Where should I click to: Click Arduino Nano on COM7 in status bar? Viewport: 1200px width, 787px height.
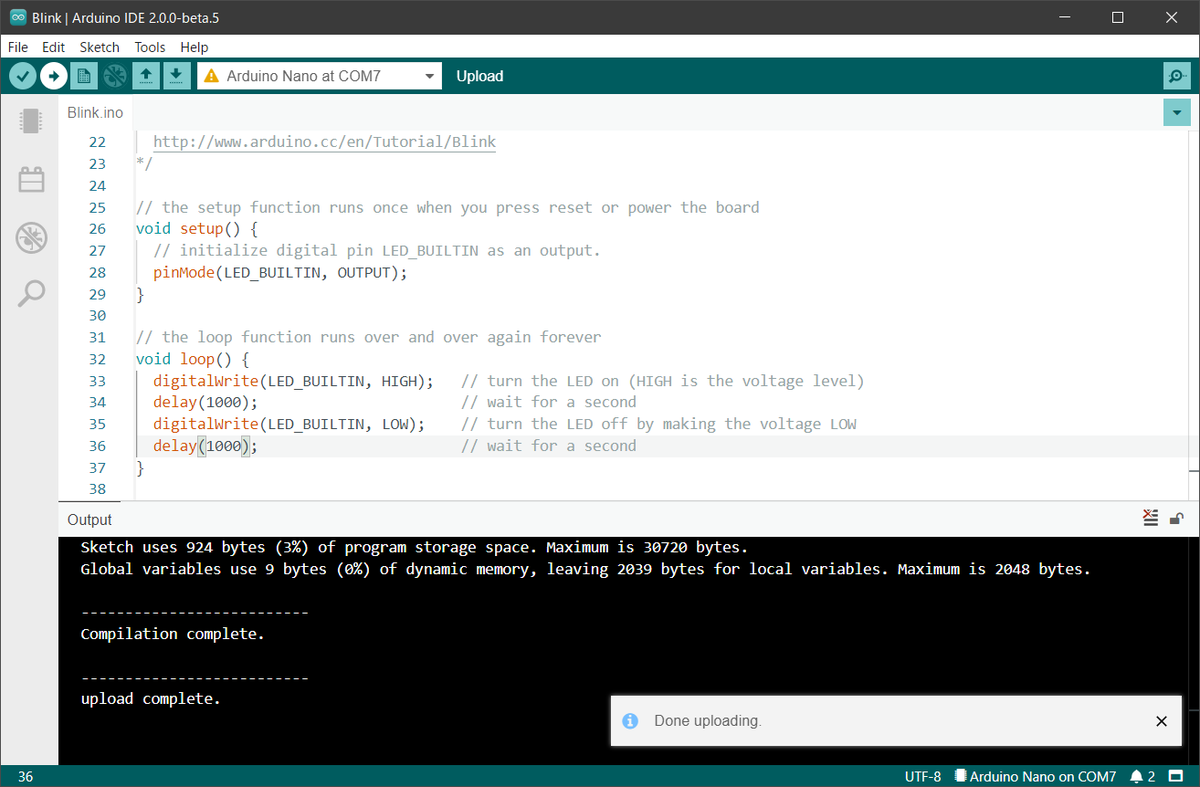(1035, 776)
